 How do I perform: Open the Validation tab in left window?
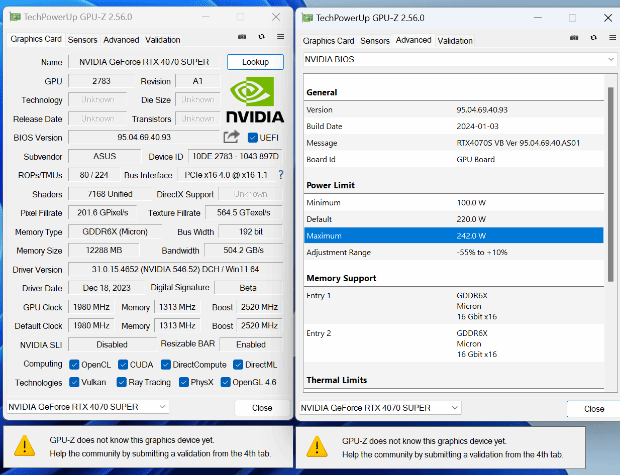coord(163,40)
